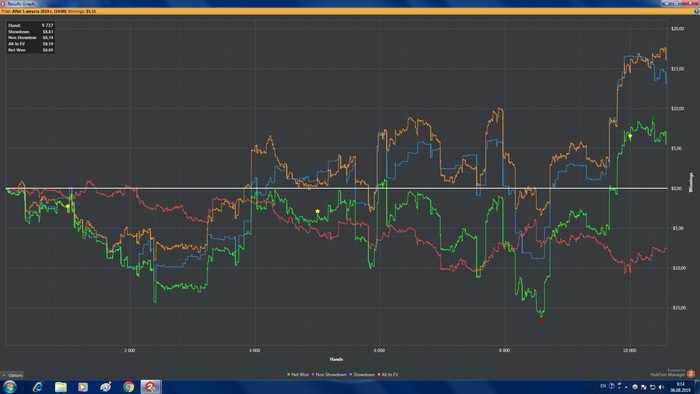The height and width of the screenshot is (394, 700).
Task: Click the 8 000 hands axis label
Action: [504, 350]
